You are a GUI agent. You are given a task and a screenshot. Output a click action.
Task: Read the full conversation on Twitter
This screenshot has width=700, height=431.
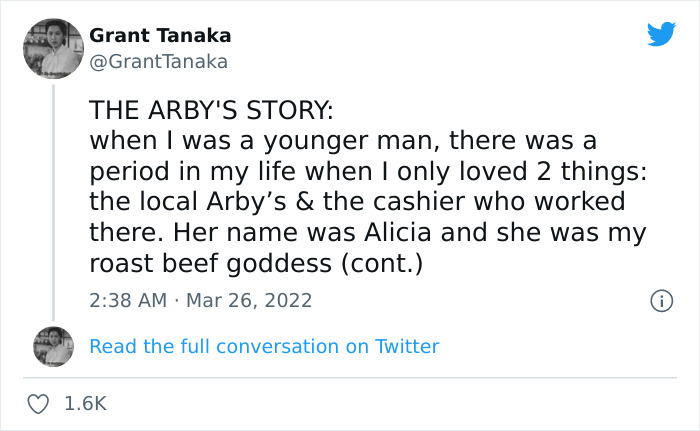[264, 347]
